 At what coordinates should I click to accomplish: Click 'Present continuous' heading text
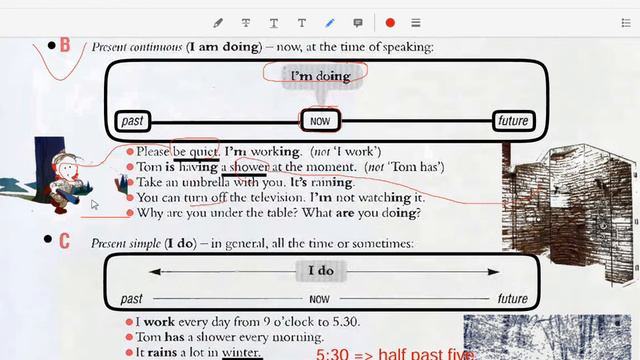[137, 47]
